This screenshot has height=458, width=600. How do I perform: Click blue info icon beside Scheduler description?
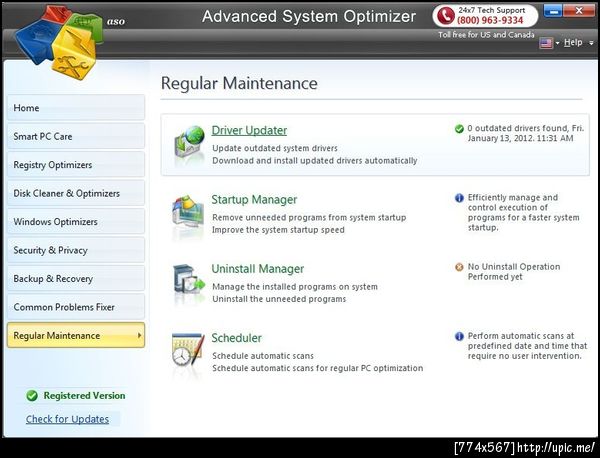pyautogui.click(x=459, y=336)
